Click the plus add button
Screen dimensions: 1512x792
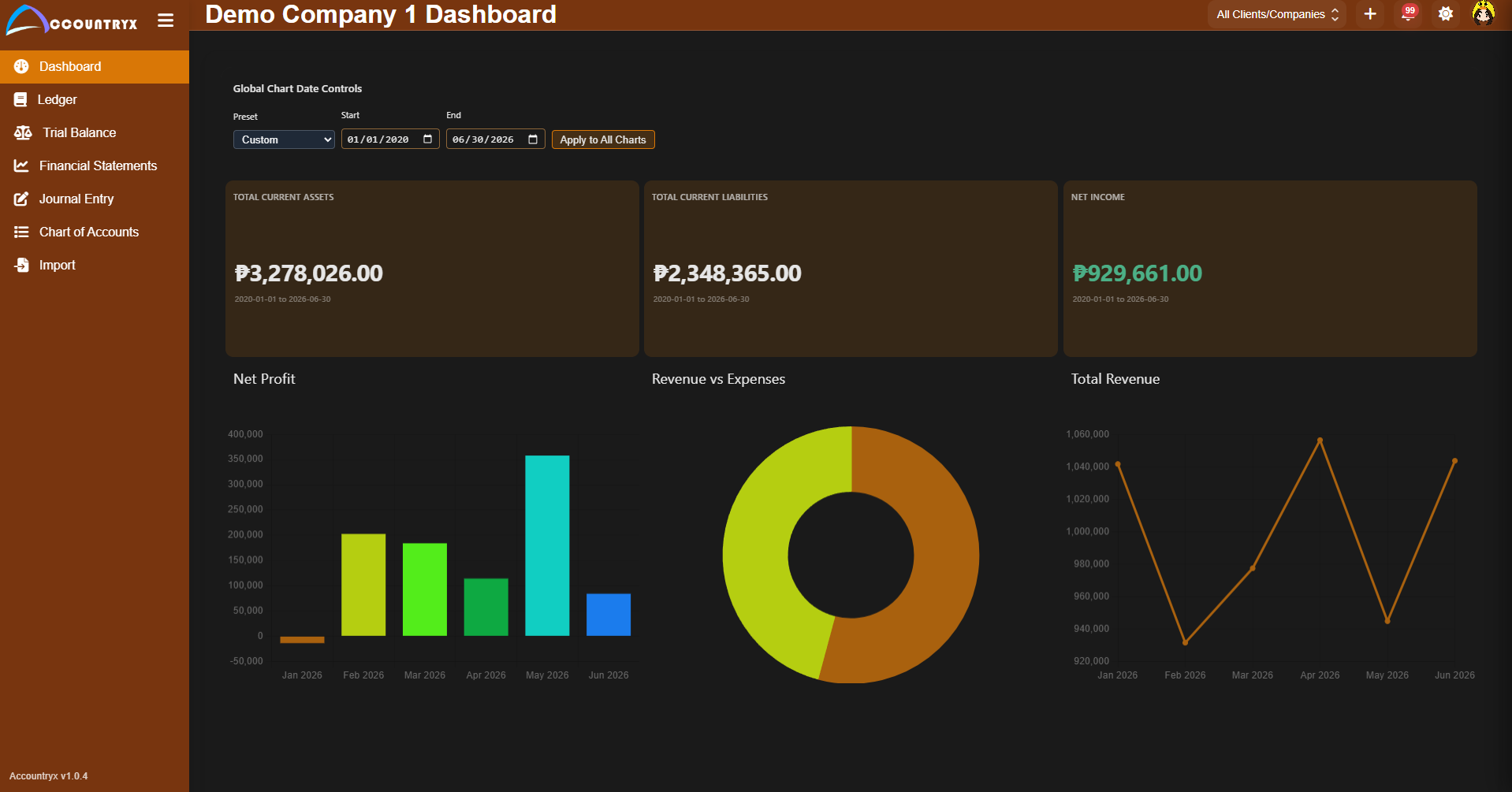pyautogui.click(x=1370, y=14)
